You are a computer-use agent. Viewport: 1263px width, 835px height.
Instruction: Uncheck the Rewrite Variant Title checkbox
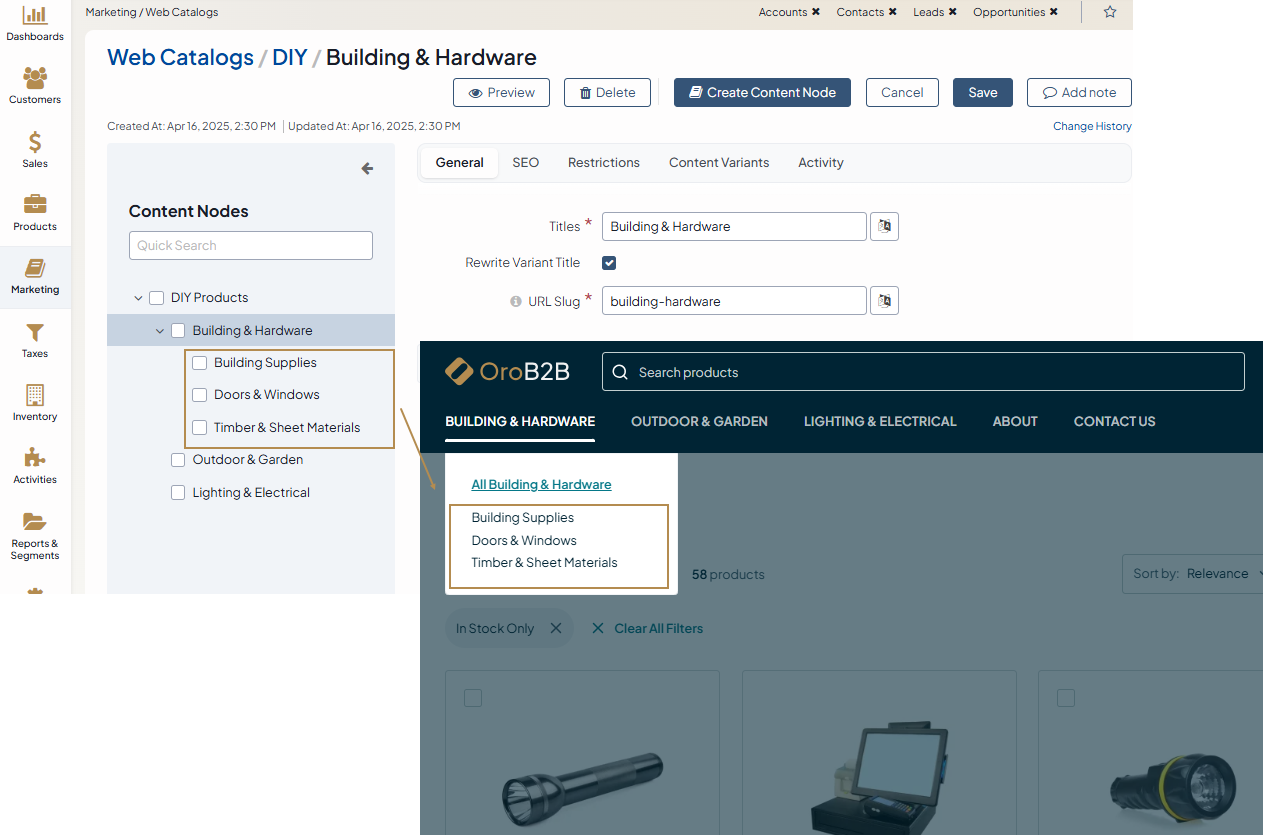[x=609, y=263]
